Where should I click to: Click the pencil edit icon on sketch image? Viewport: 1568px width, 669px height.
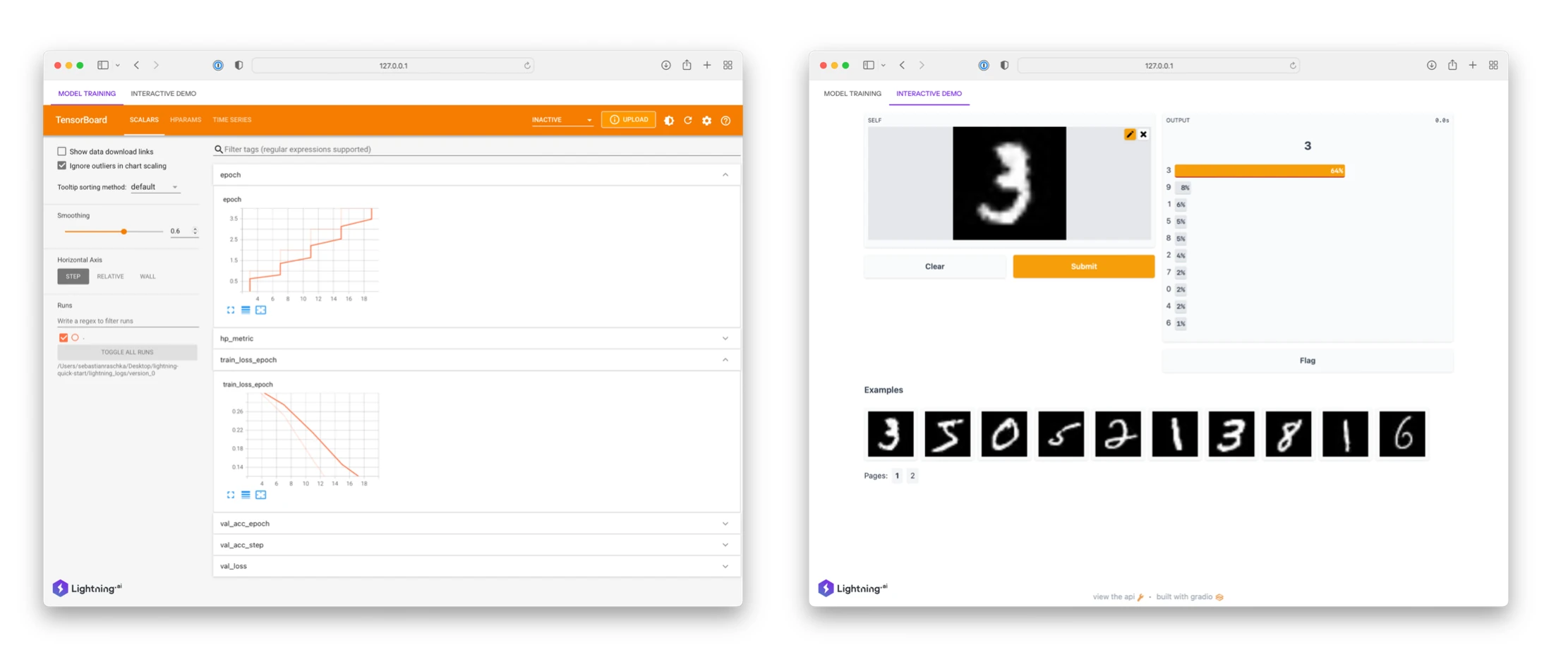pos(1130,134)
